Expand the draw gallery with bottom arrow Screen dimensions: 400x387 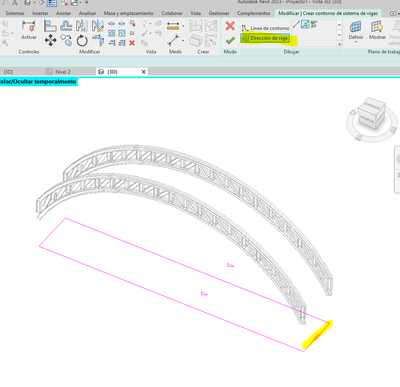tap(339, 44)
